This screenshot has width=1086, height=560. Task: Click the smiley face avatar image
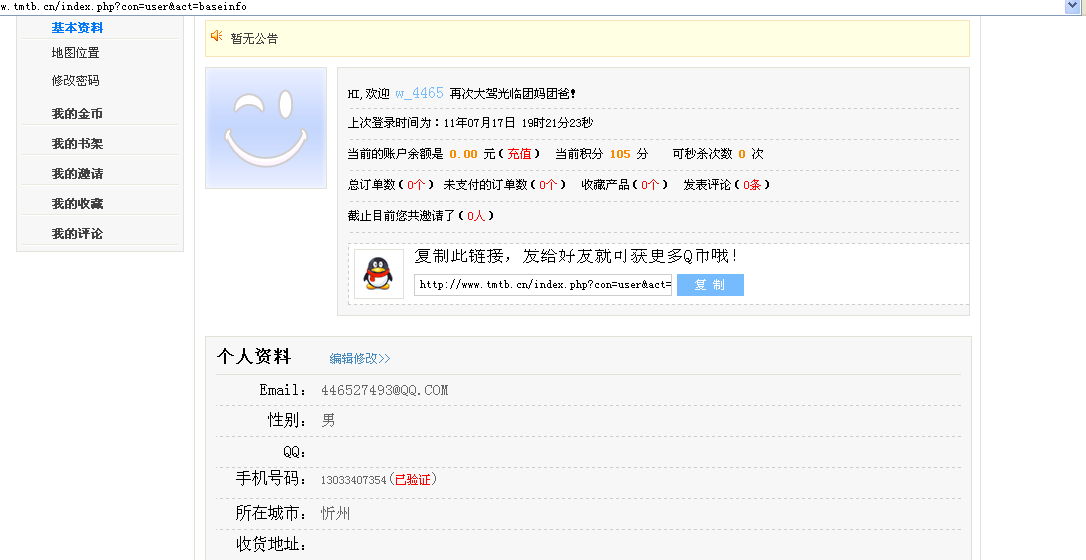[266, 128]
